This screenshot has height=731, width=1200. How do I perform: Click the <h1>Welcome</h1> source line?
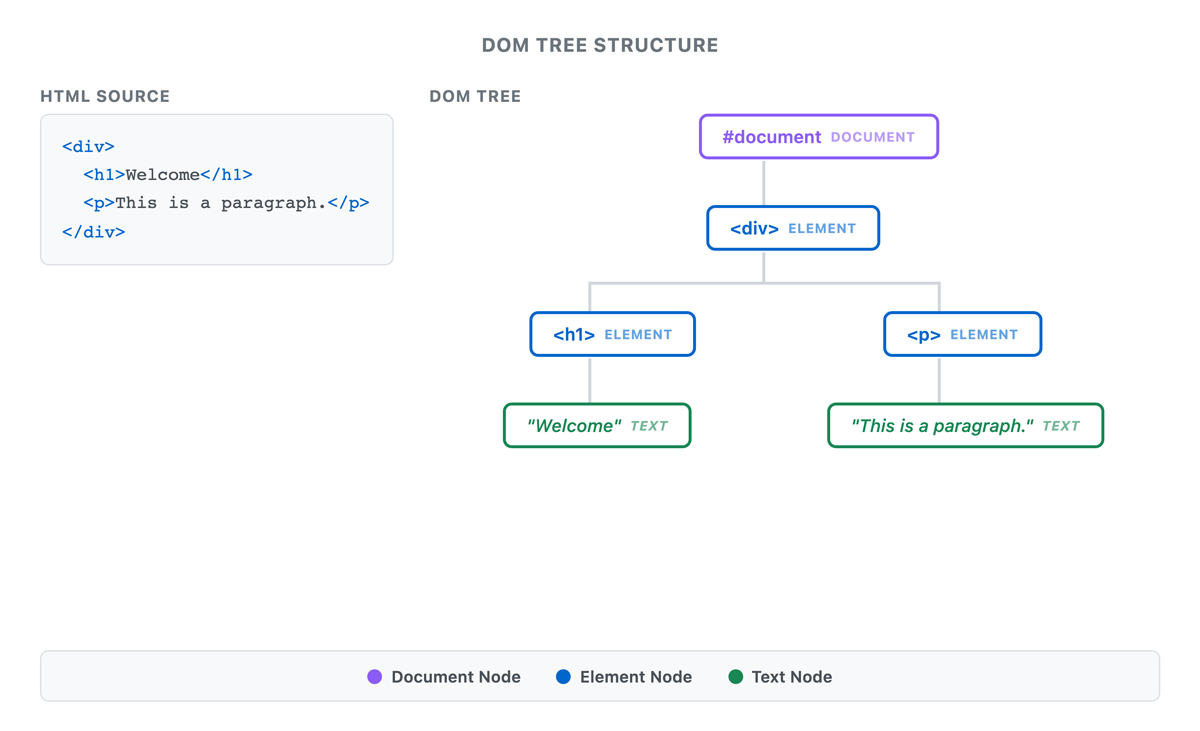point(168,175)
